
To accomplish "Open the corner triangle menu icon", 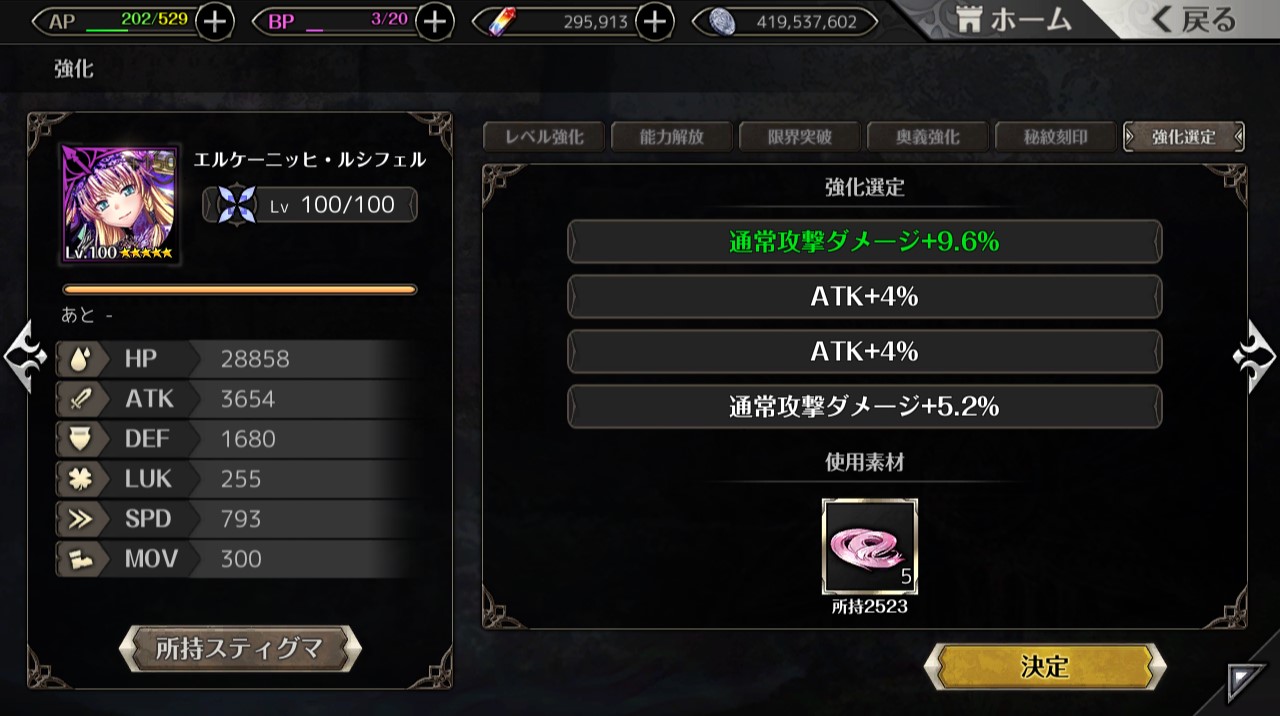I will point(1245,682).
